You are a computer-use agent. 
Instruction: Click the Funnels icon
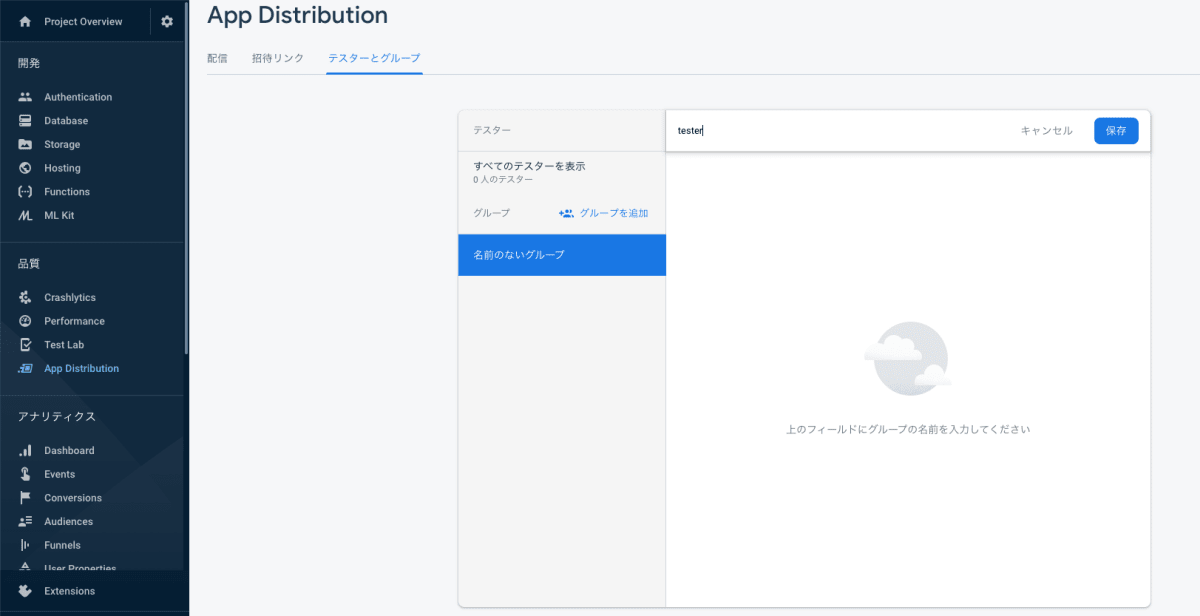point(26,545)
